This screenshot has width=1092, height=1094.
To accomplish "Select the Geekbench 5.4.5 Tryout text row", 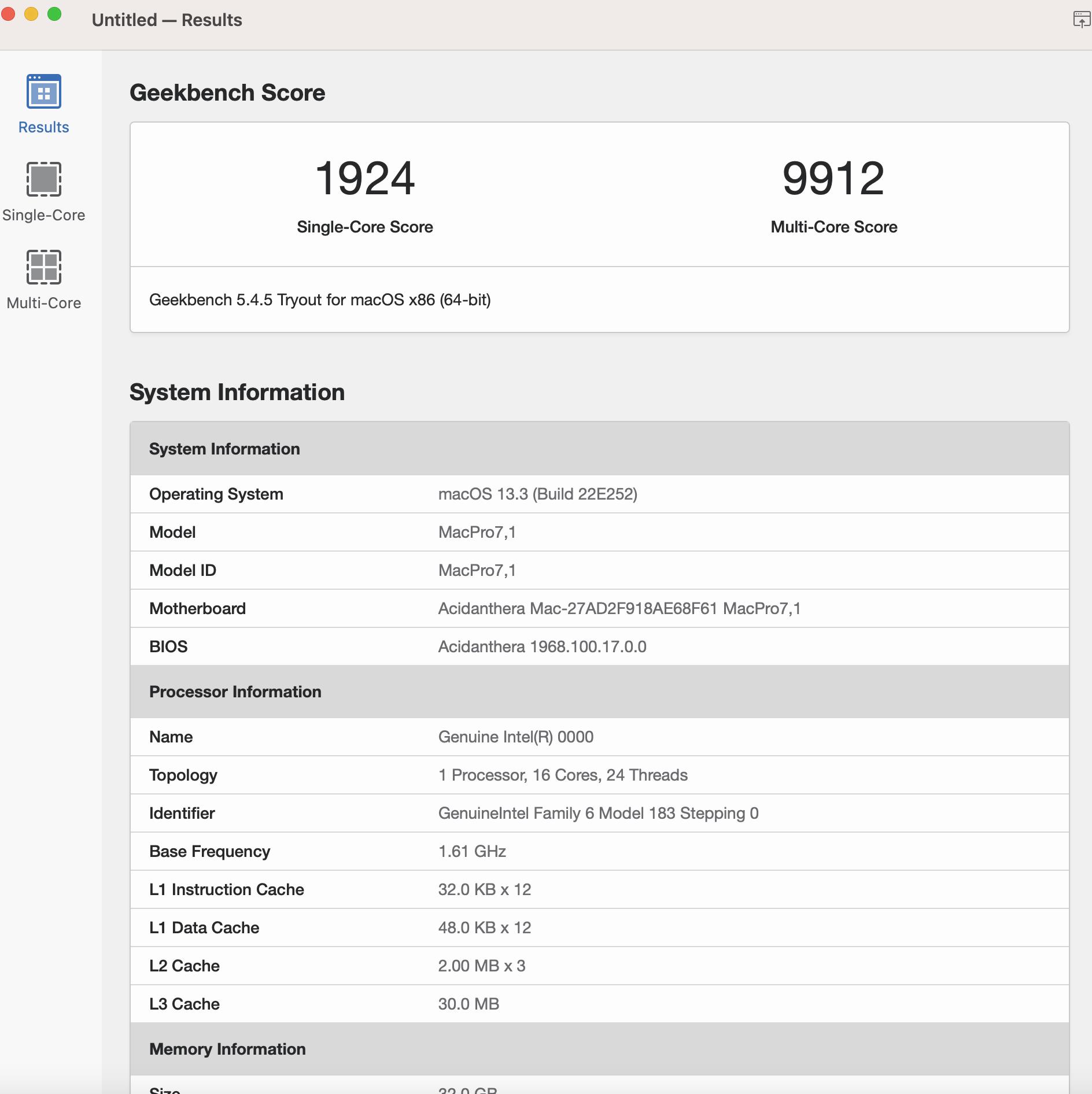I will 320,300.
